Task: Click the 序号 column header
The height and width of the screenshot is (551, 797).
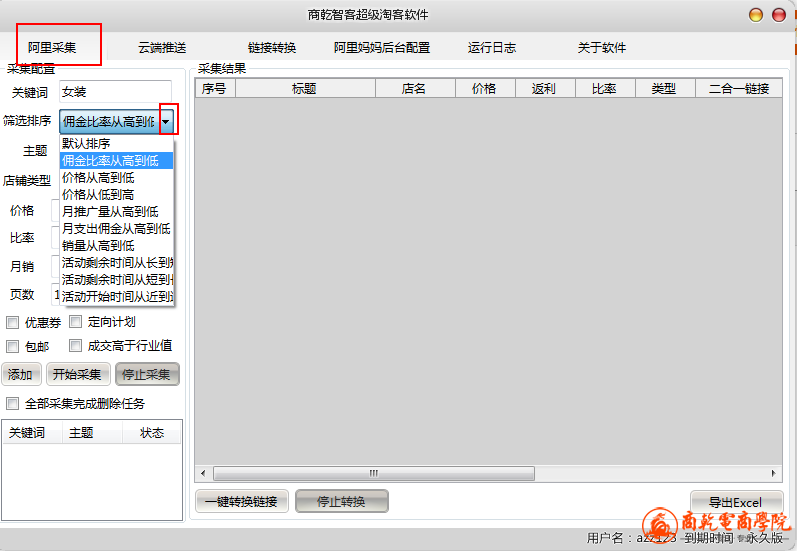Action: click(214, 88)
